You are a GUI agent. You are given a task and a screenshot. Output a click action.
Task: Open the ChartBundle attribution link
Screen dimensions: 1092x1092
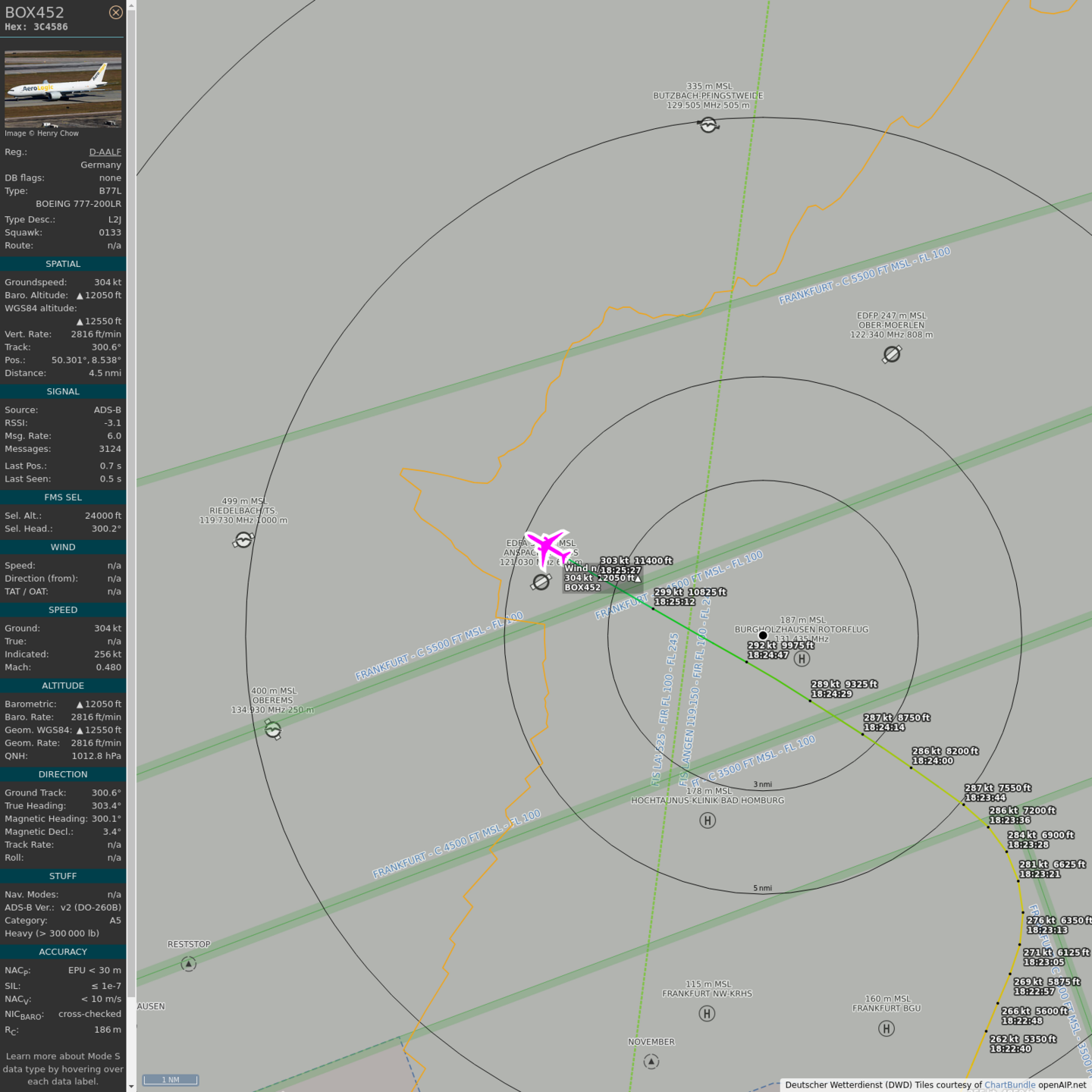[x=1009, y=1084]
